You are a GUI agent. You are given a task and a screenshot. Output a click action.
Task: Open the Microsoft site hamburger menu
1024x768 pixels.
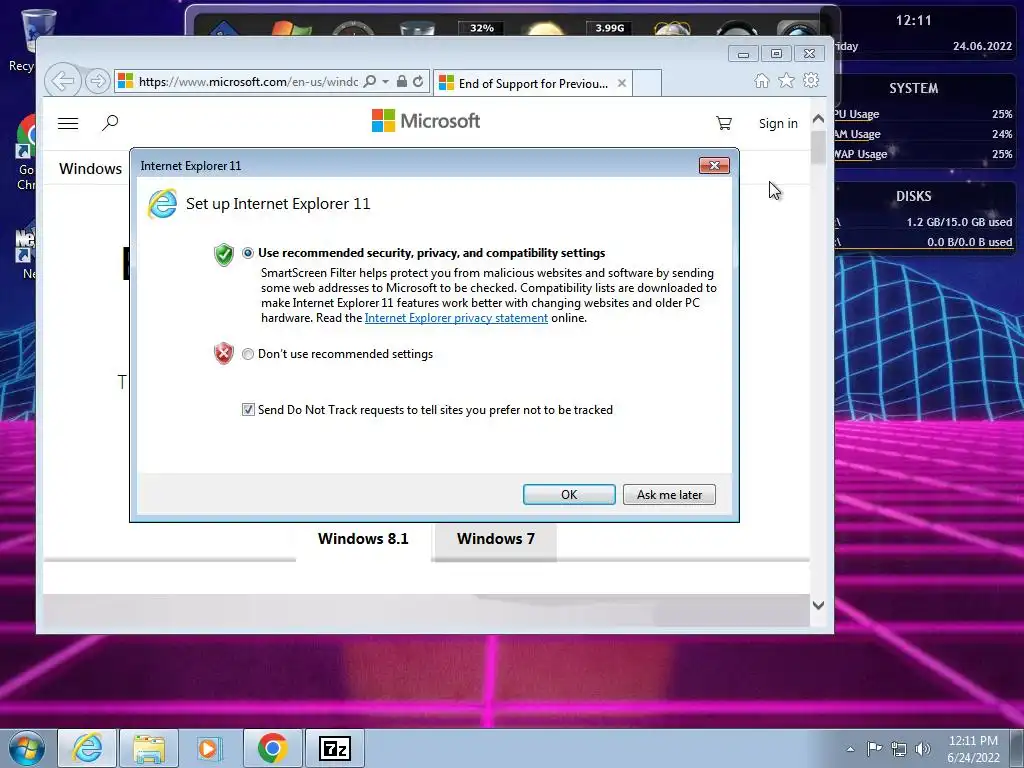click(x=68, y=123)
